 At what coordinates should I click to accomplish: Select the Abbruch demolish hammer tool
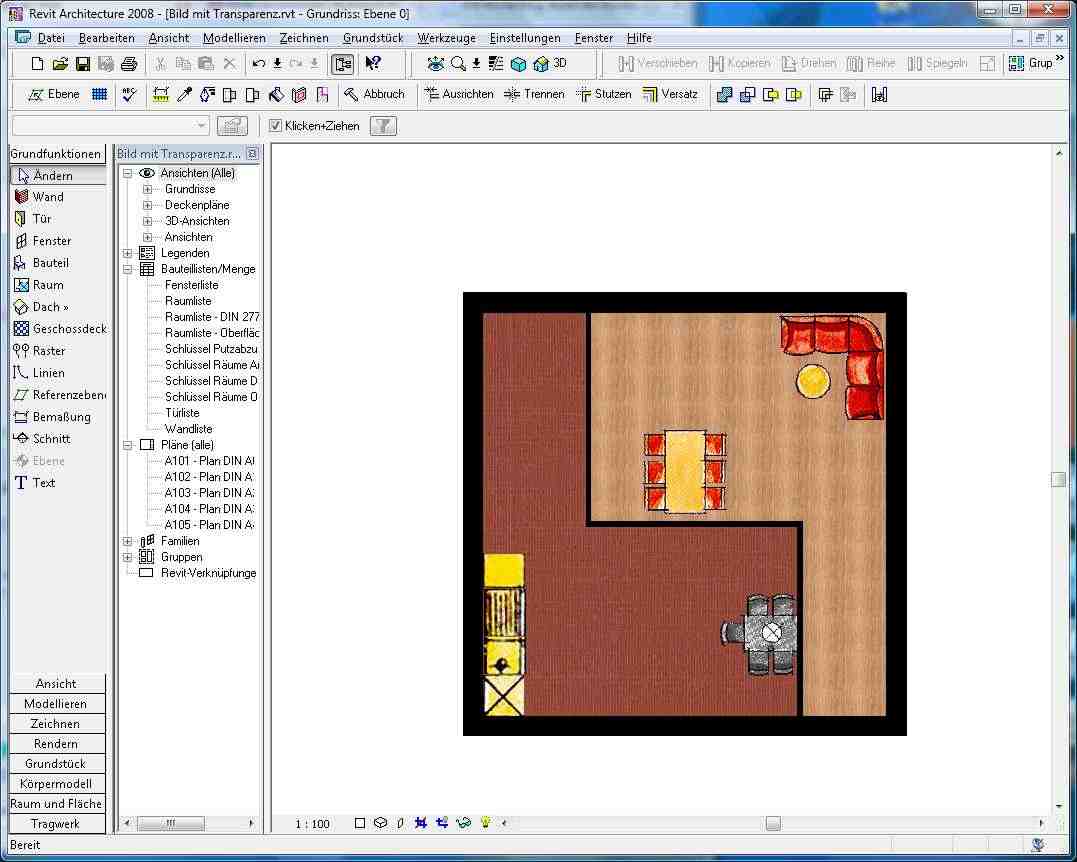coord(374,94)
